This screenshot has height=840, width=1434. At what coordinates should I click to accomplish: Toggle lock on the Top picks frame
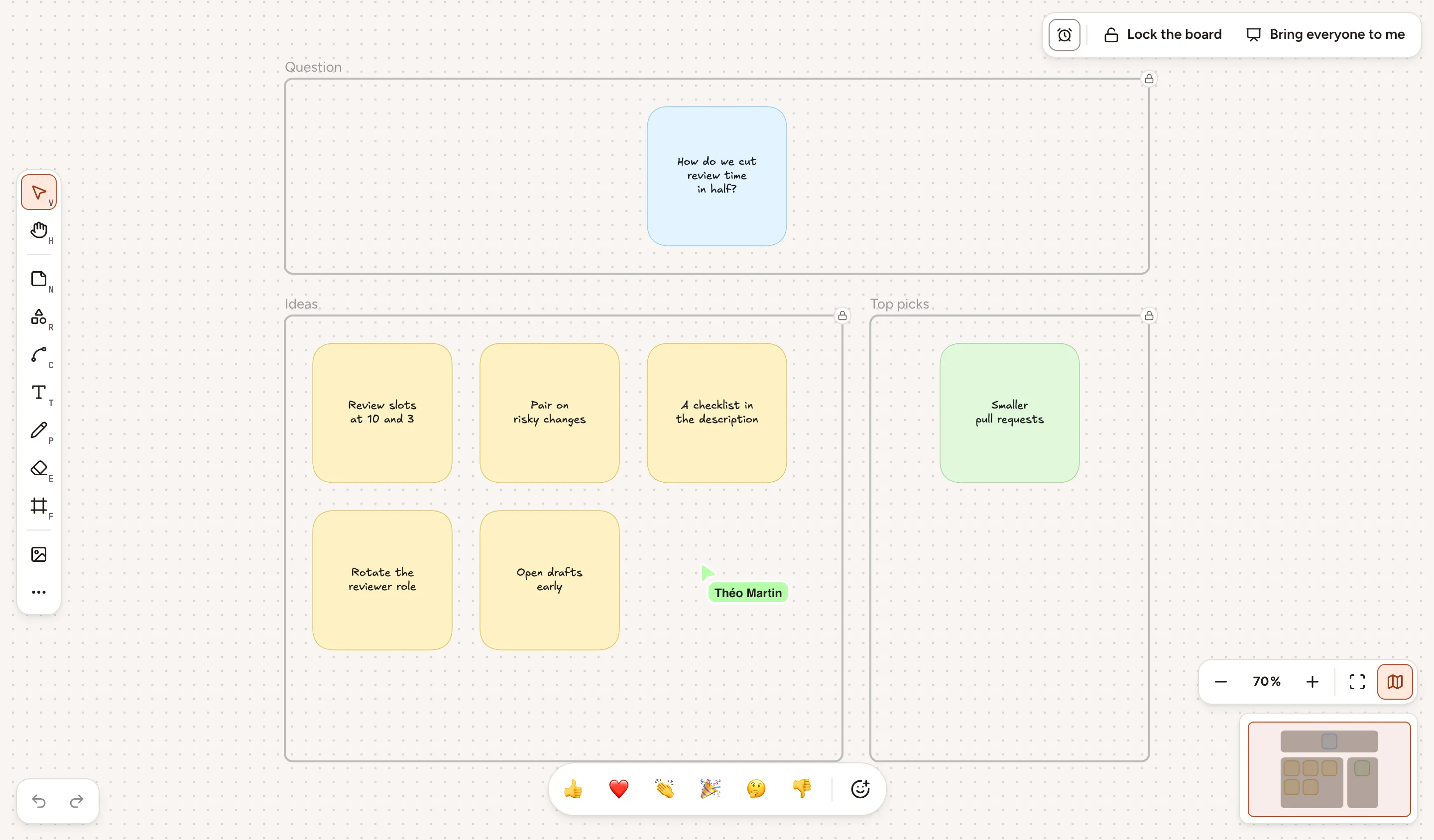point(1149,315)
